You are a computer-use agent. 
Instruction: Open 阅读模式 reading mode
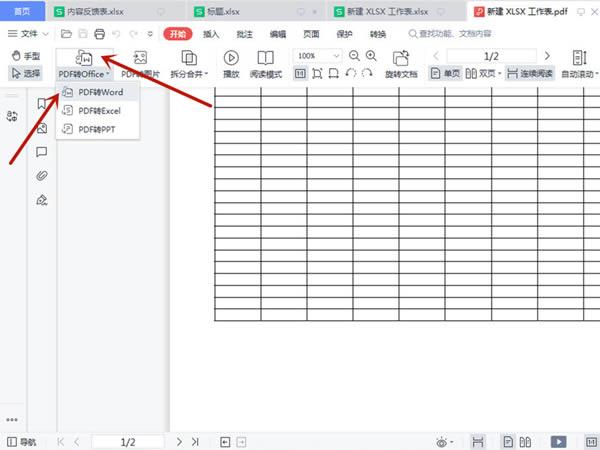point(266,64)
